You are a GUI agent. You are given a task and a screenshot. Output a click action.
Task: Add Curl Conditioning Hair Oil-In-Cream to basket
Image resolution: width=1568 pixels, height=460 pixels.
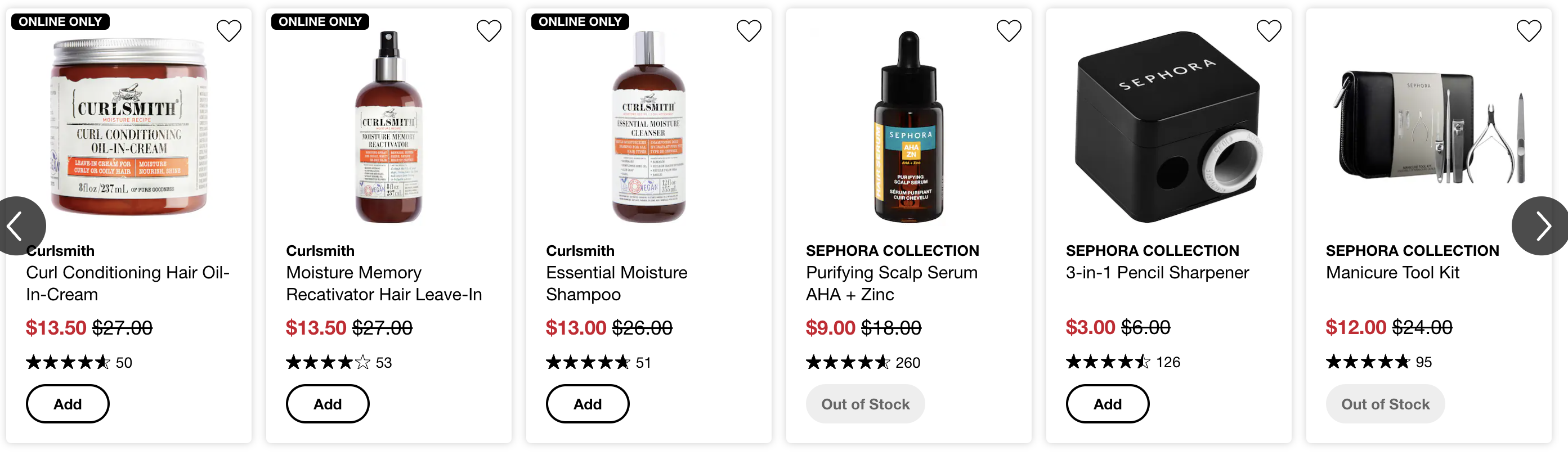click(x=68, y=404)
